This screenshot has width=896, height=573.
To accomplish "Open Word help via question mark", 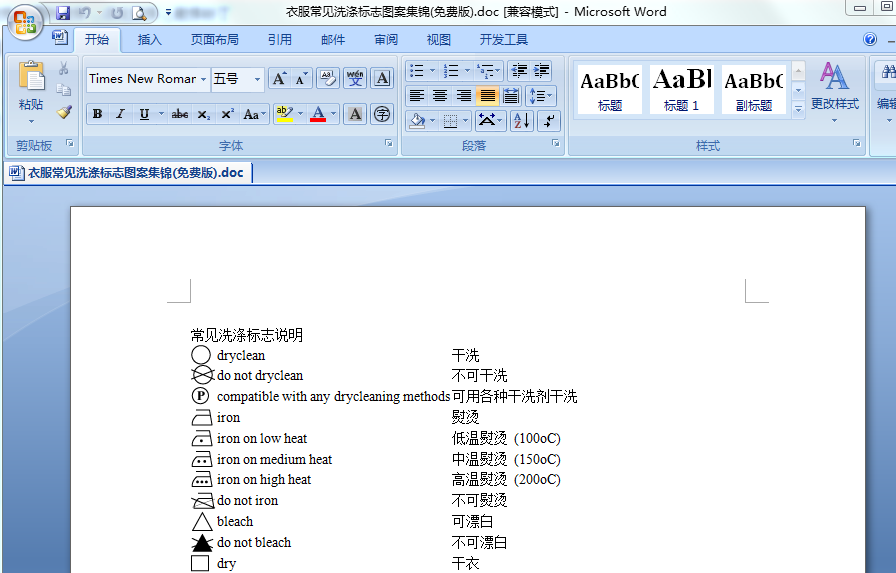I will (x=870, y=39).
